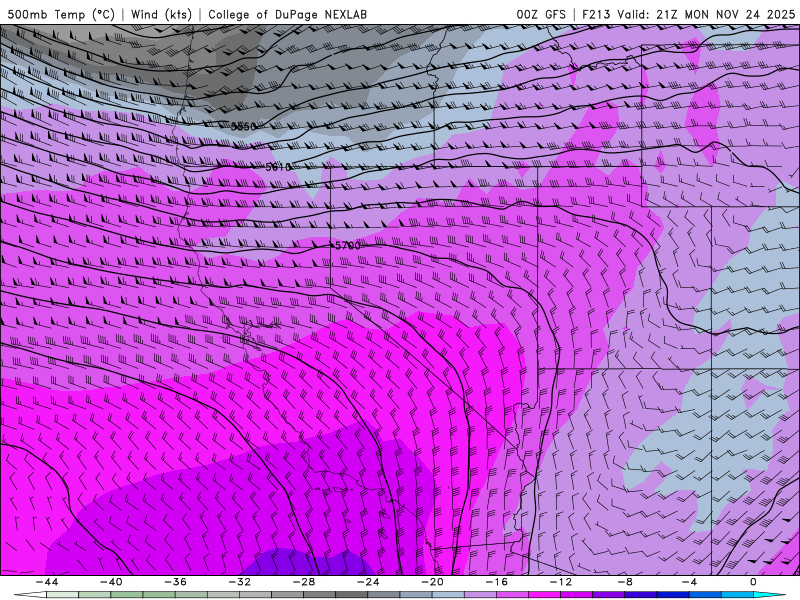Click the -32 colorbar tick label
This screenshot has height=600, width=800.
point(239,582)
